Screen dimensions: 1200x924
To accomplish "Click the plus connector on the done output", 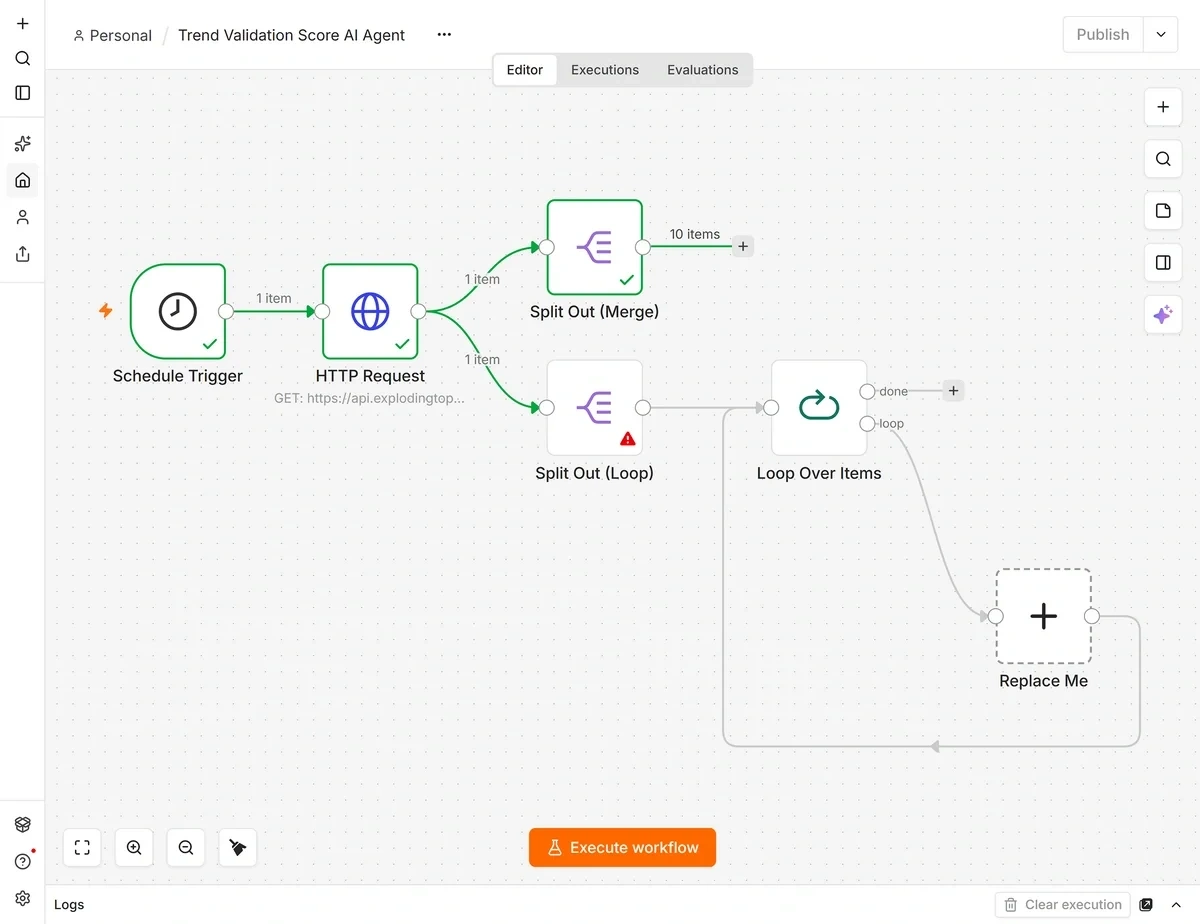I will click(953, 391).
